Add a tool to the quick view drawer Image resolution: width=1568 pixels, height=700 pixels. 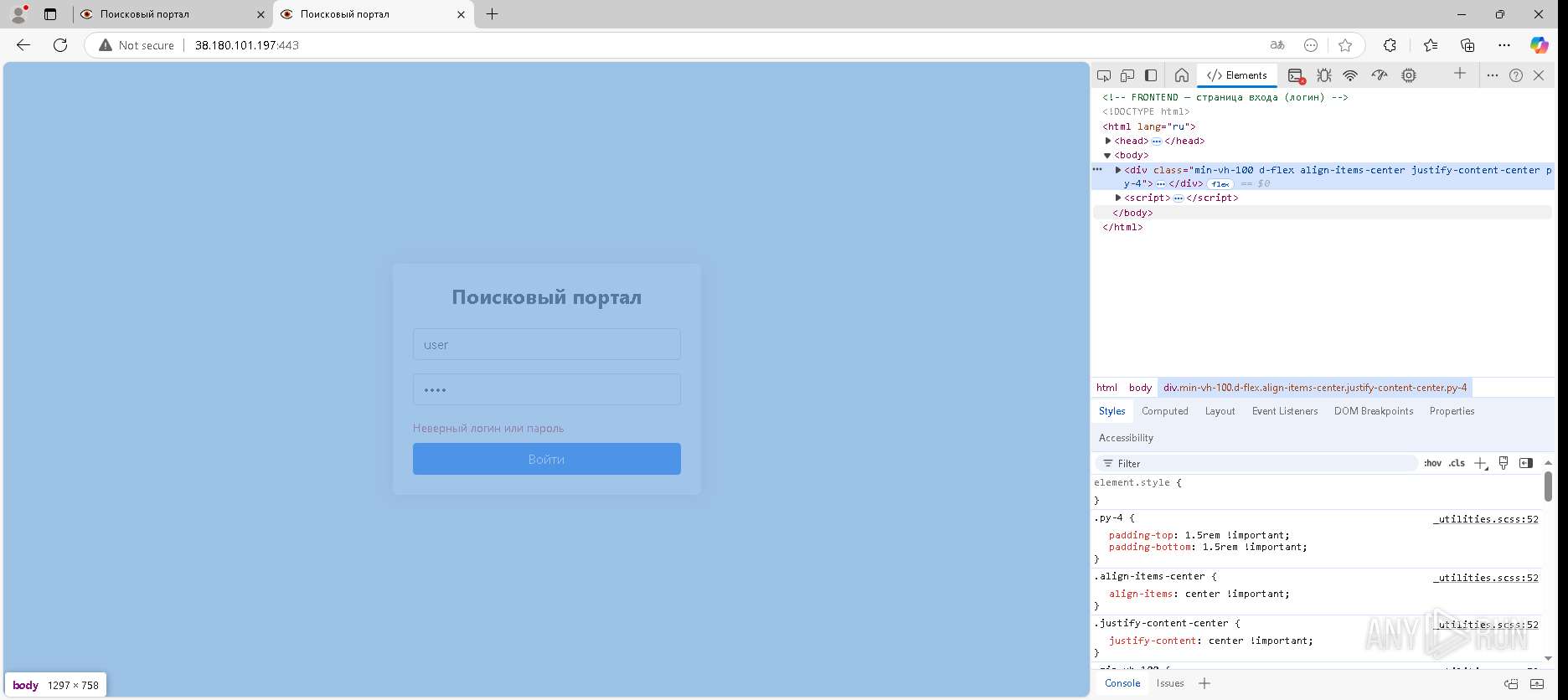point(1204,683)
